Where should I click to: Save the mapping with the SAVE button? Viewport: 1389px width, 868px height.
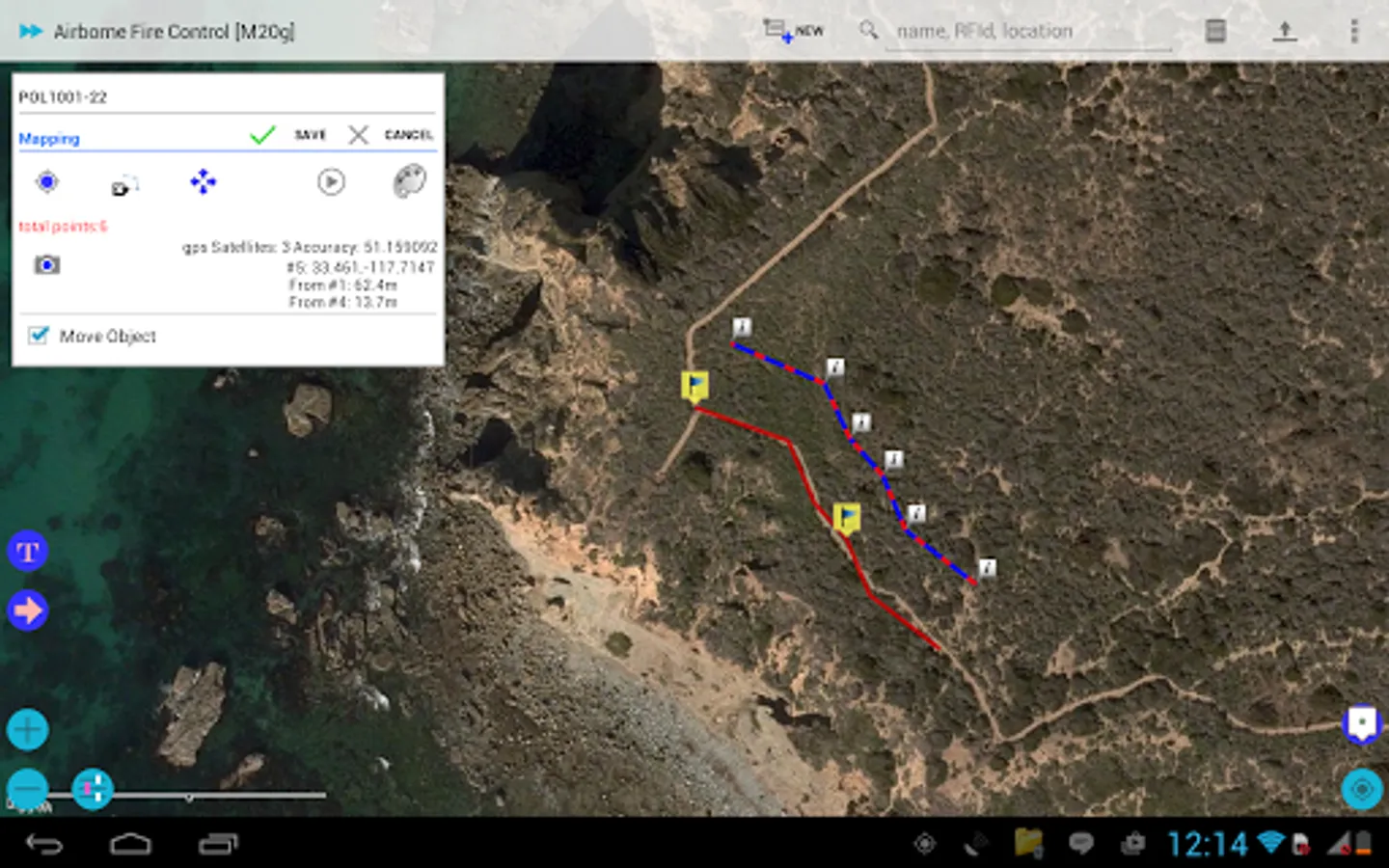tap(289, 135)
